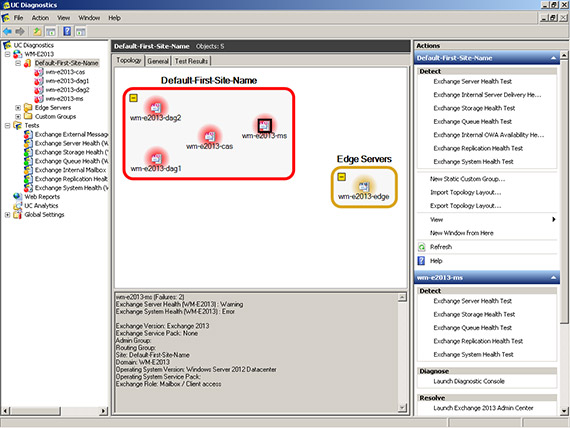
Task: Collapse the Default-First-Site-Name tree node
Action: (18, 63)
